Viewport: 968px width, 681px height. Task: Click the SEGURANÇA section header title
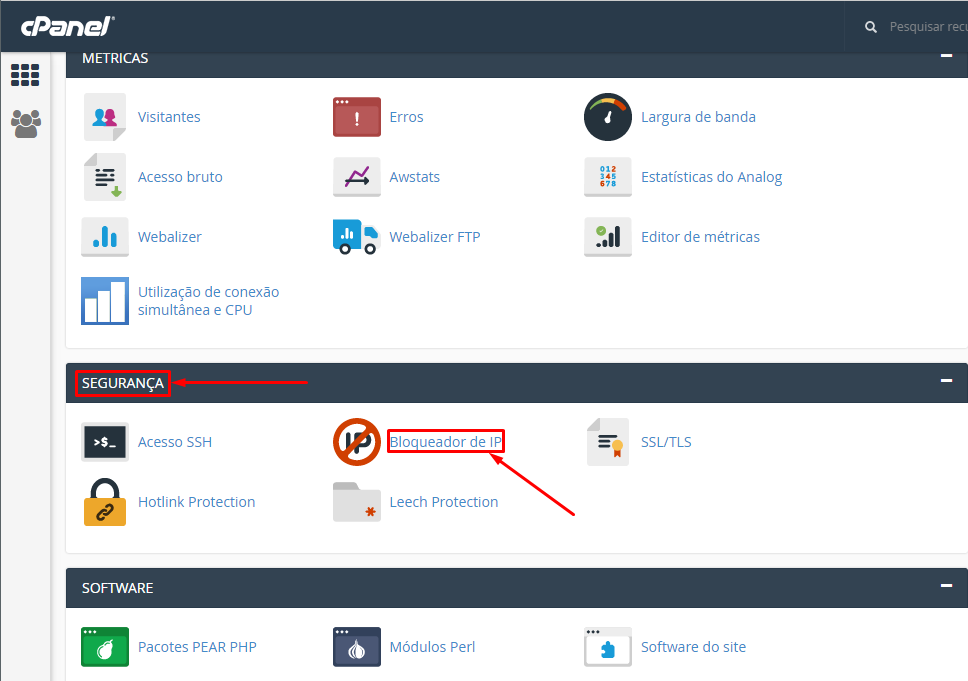(123, 383)
